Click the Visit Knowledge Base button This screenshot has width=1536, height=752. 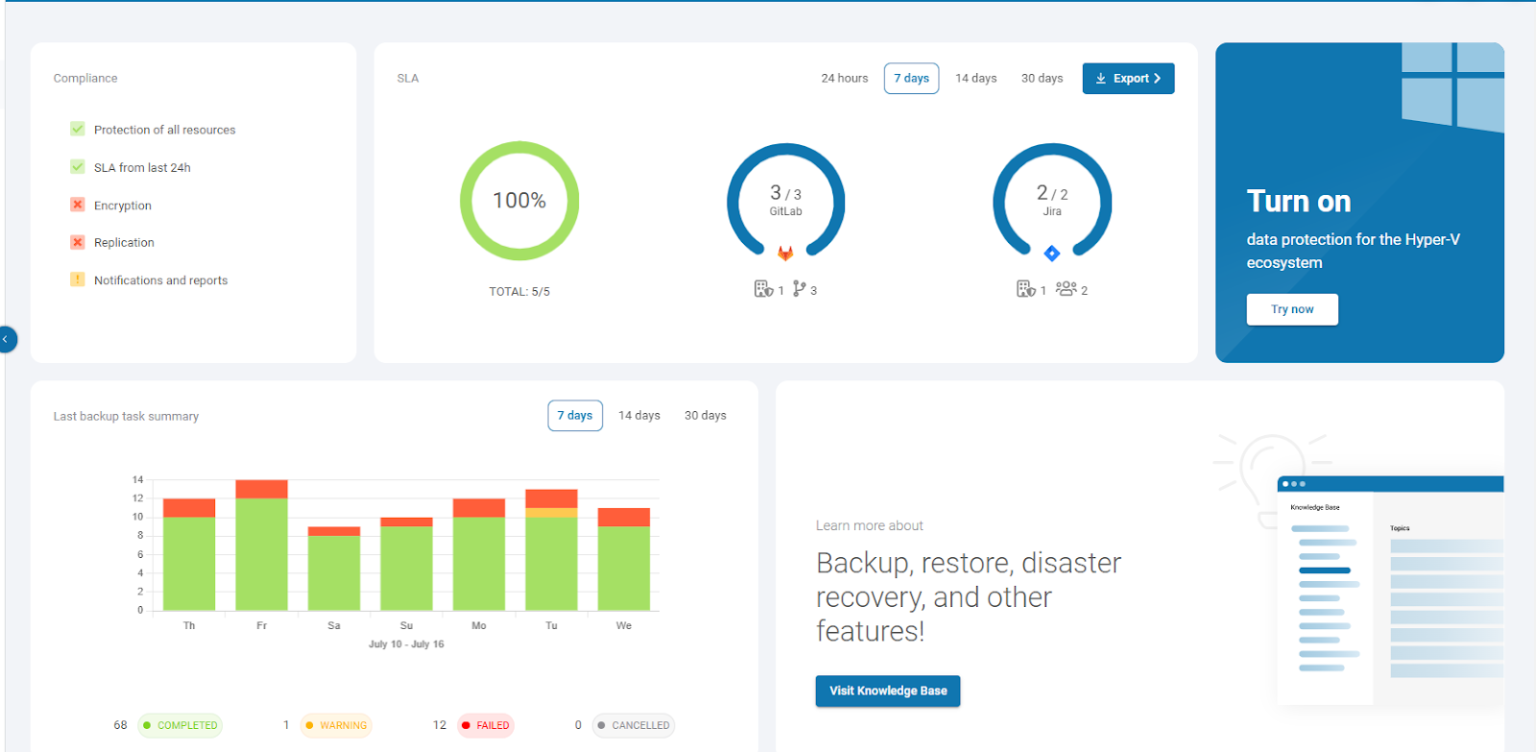[887, 691]
